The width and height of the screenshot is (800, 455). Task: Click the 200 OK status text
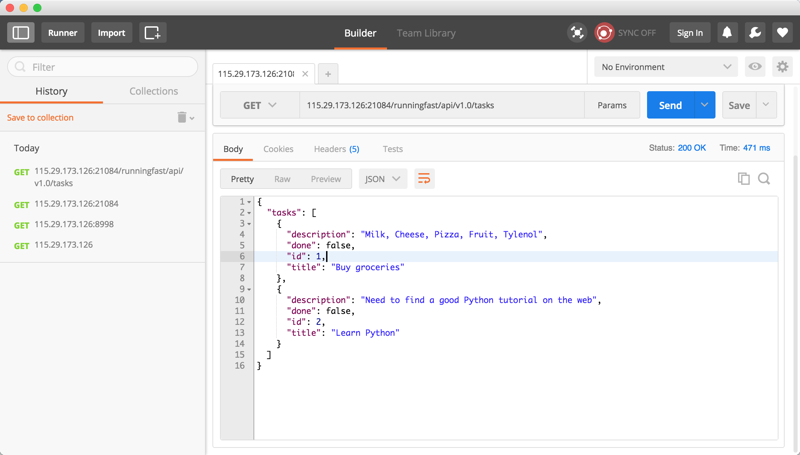tap(692, 148)
